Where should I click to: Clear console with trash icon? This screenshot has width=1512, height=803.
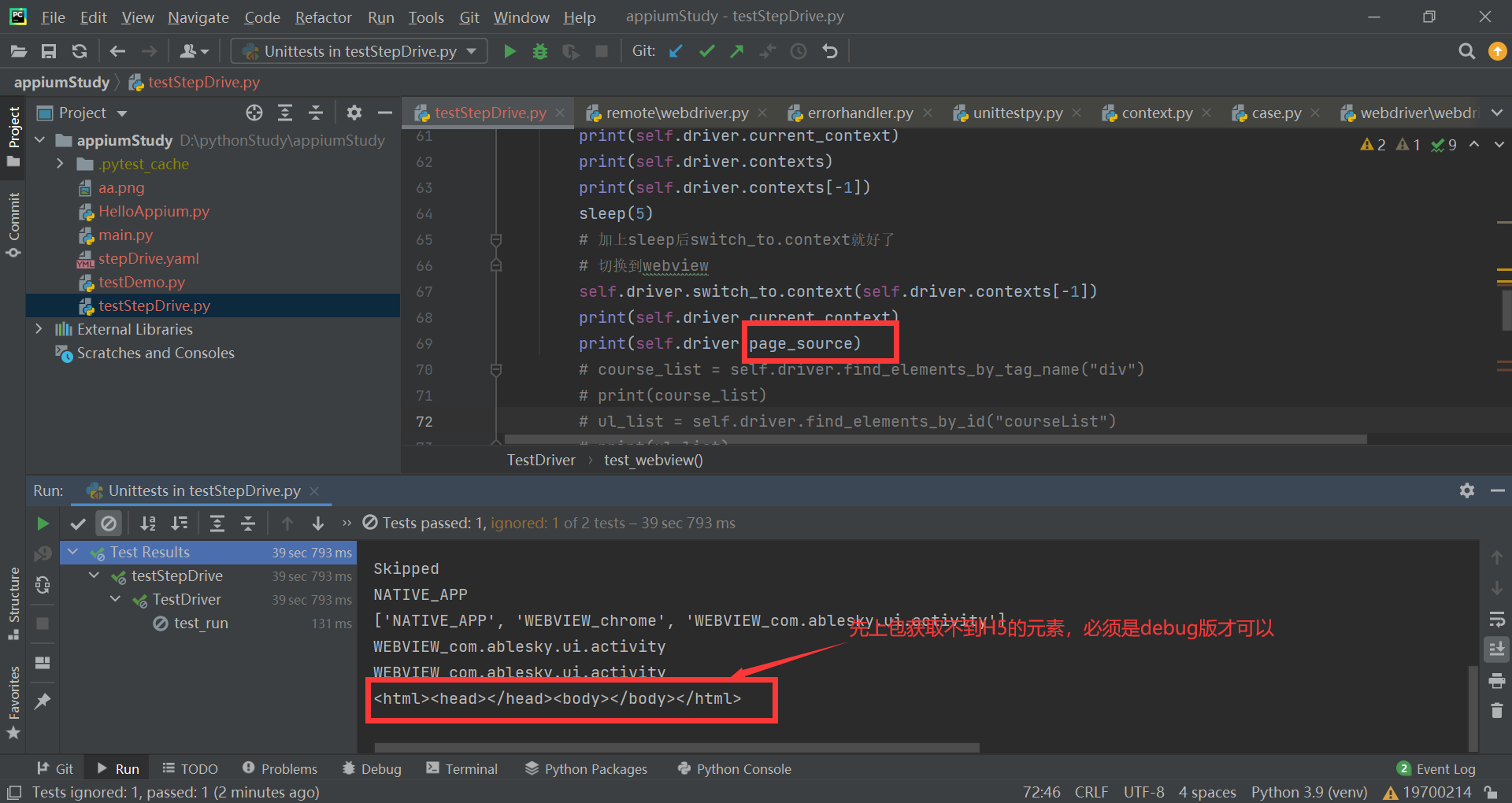click(1497, 711)
